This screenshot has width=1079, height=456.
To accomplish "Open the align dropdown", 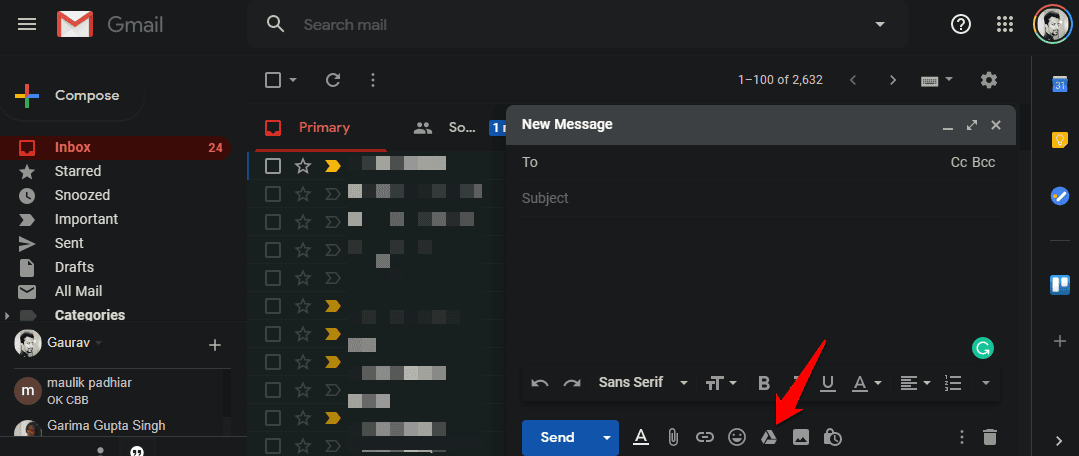I will tap(916, 383).
